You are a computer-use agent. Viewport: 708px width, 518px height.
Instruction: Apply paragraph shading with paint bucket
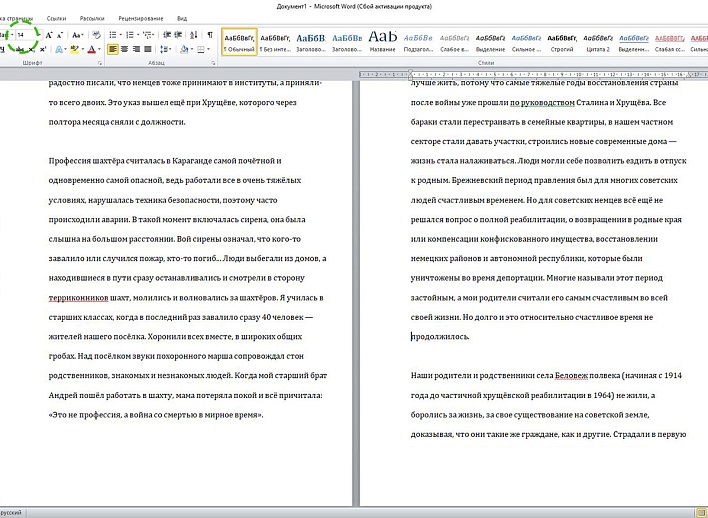tap(184, 49)
